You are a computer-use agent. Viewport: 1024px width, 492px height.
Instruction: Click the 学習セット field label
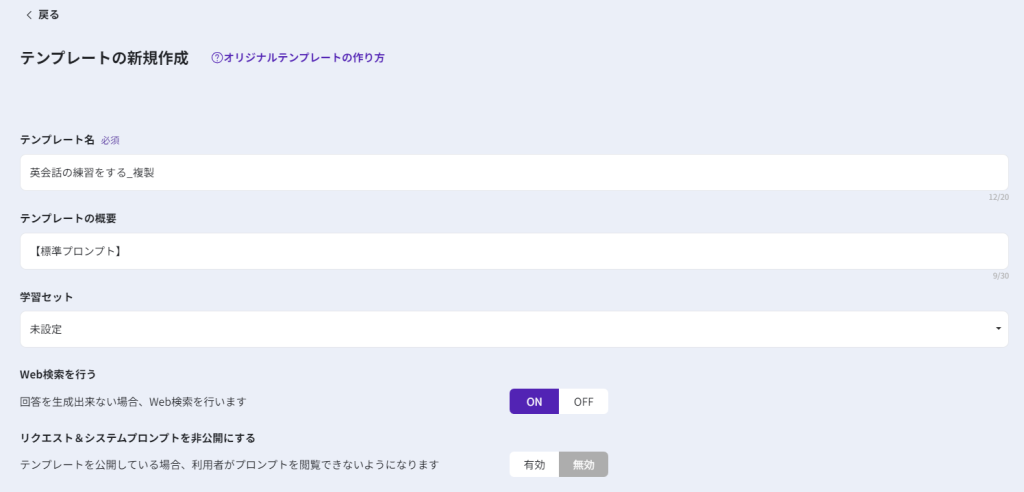(x=46, y=297)
